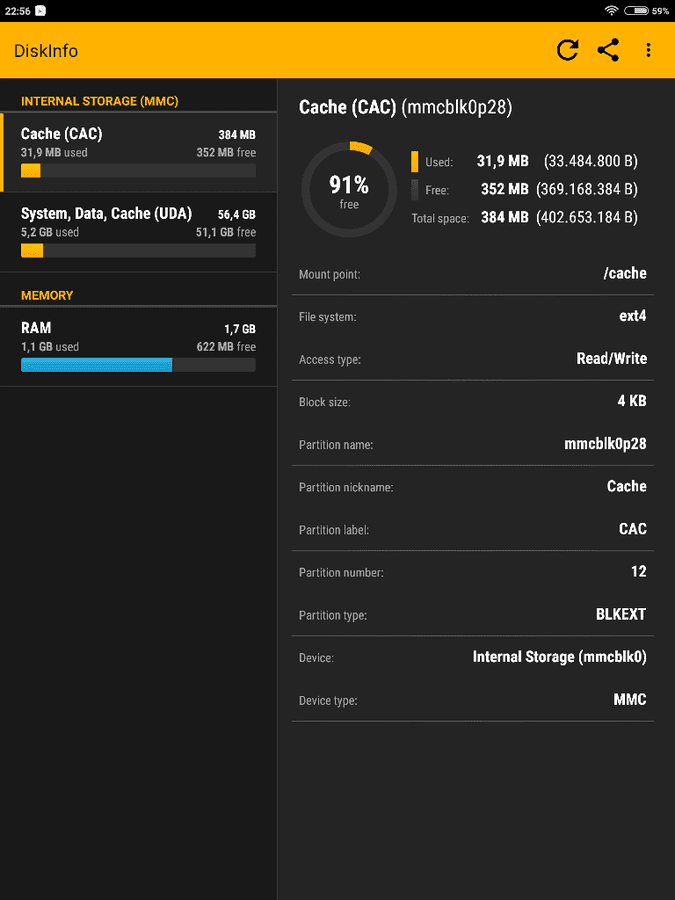This screenshot has height=900, width=675.
Task: Tap the 1,7 GB RAM total label
Action: tap(240, 329)
